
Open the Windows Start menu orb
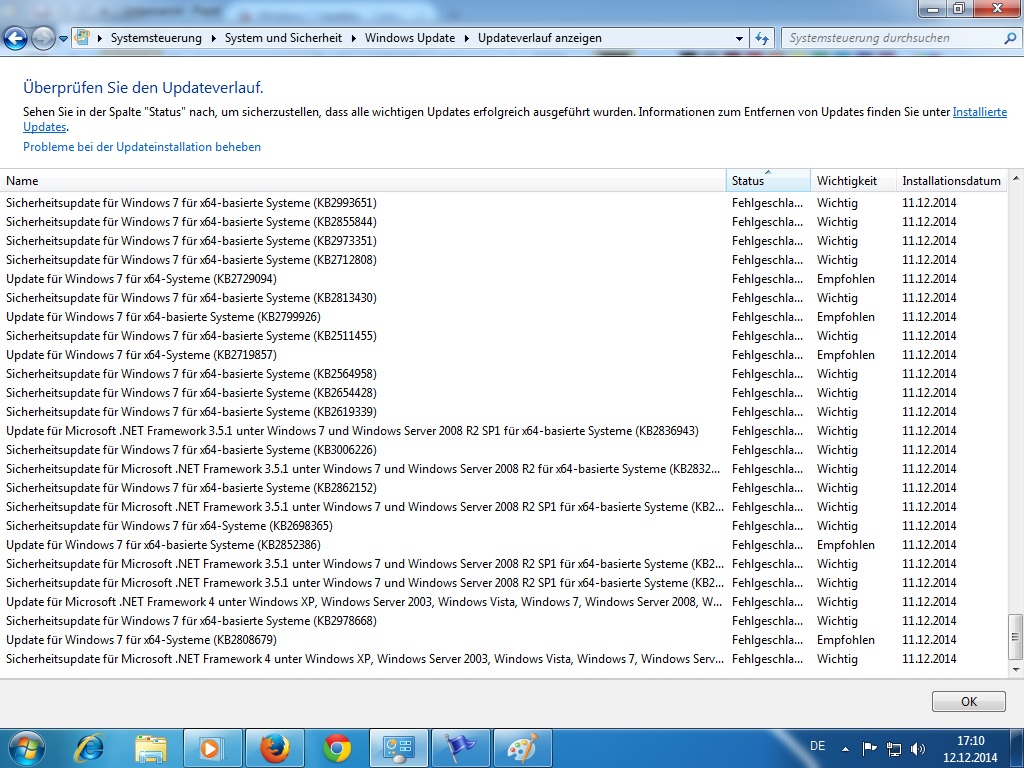tap(27, 748)
